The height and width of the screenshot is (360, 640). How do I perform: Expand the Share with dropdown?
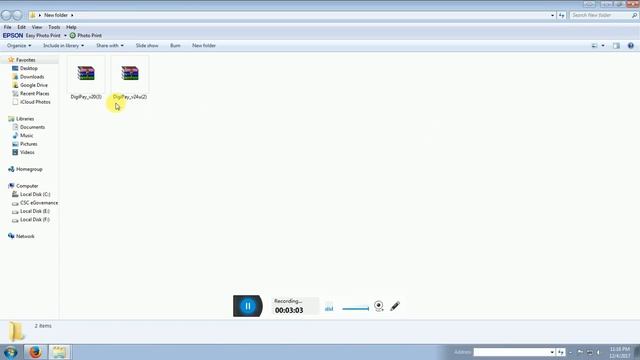pos(110,46)
